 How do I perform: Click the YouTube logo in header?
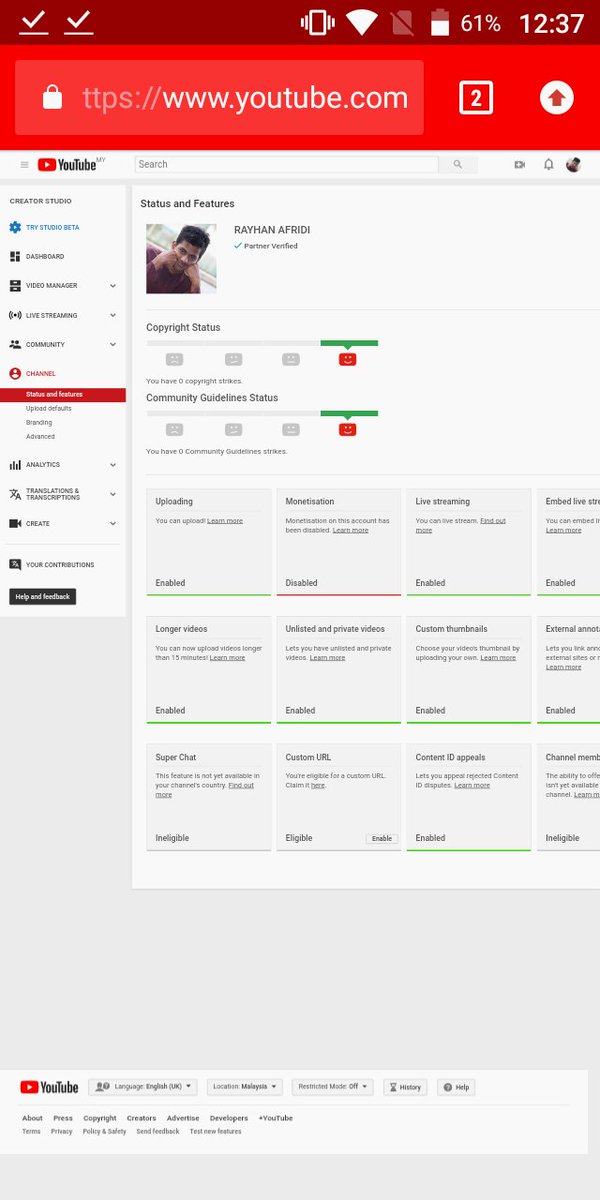67,165
